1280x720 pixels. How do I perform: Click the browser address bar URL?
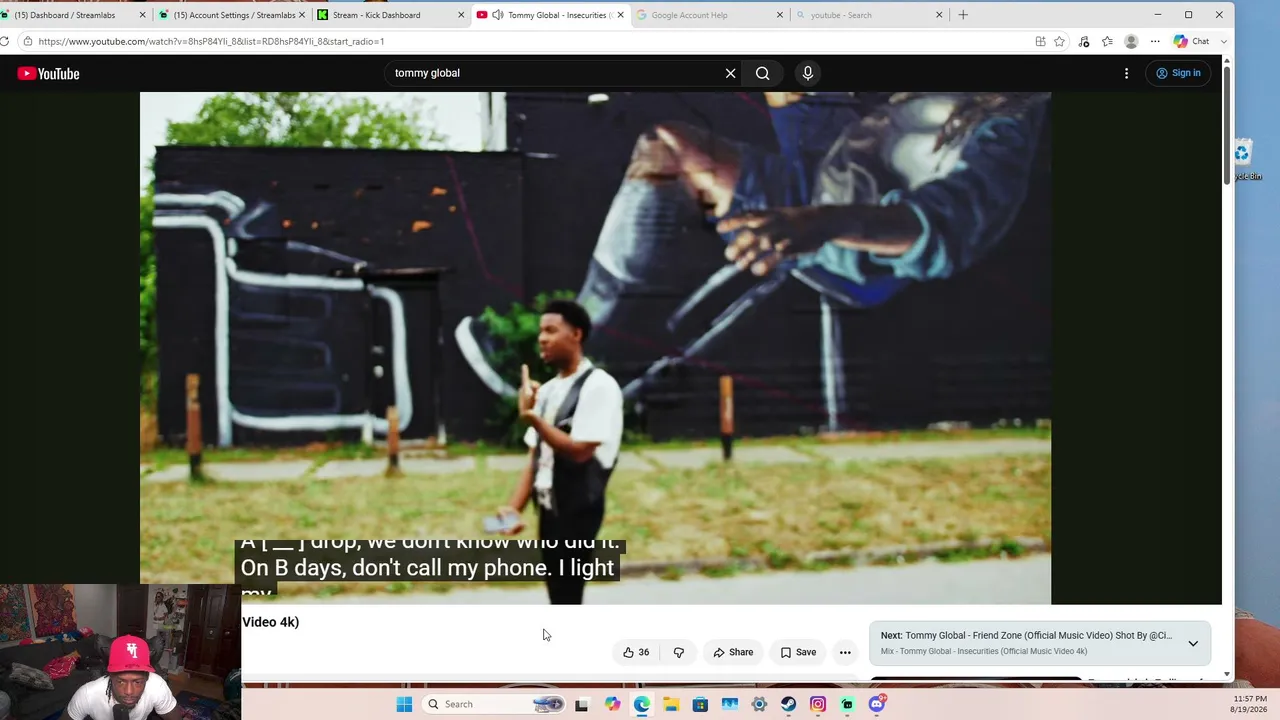tap(211, 41)
